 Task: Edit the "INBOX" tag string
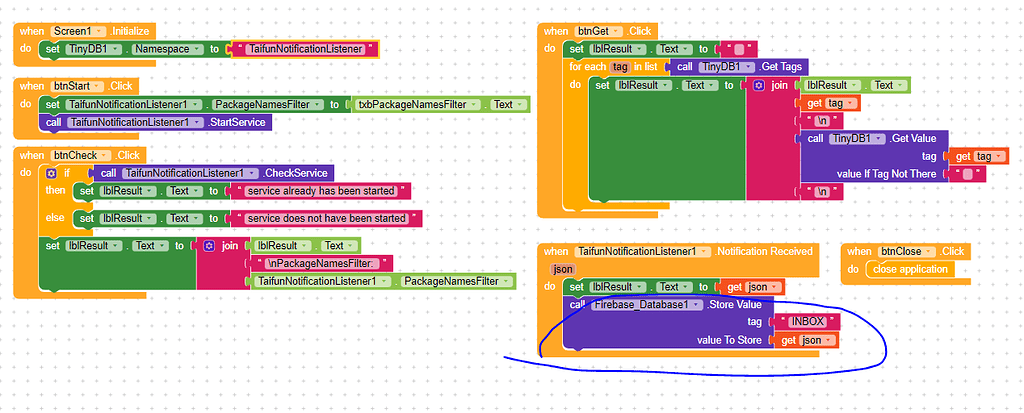point(807,322)
